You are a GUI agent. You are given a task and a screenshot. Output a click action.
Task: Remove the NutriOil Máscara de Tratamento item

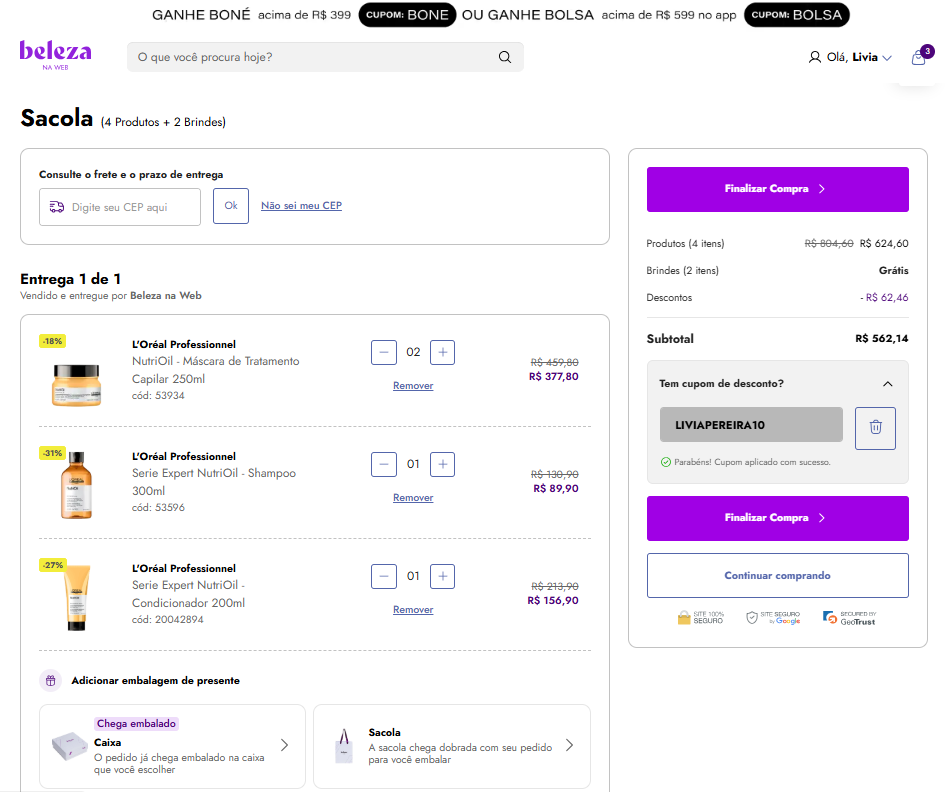[x=413, y=386]
